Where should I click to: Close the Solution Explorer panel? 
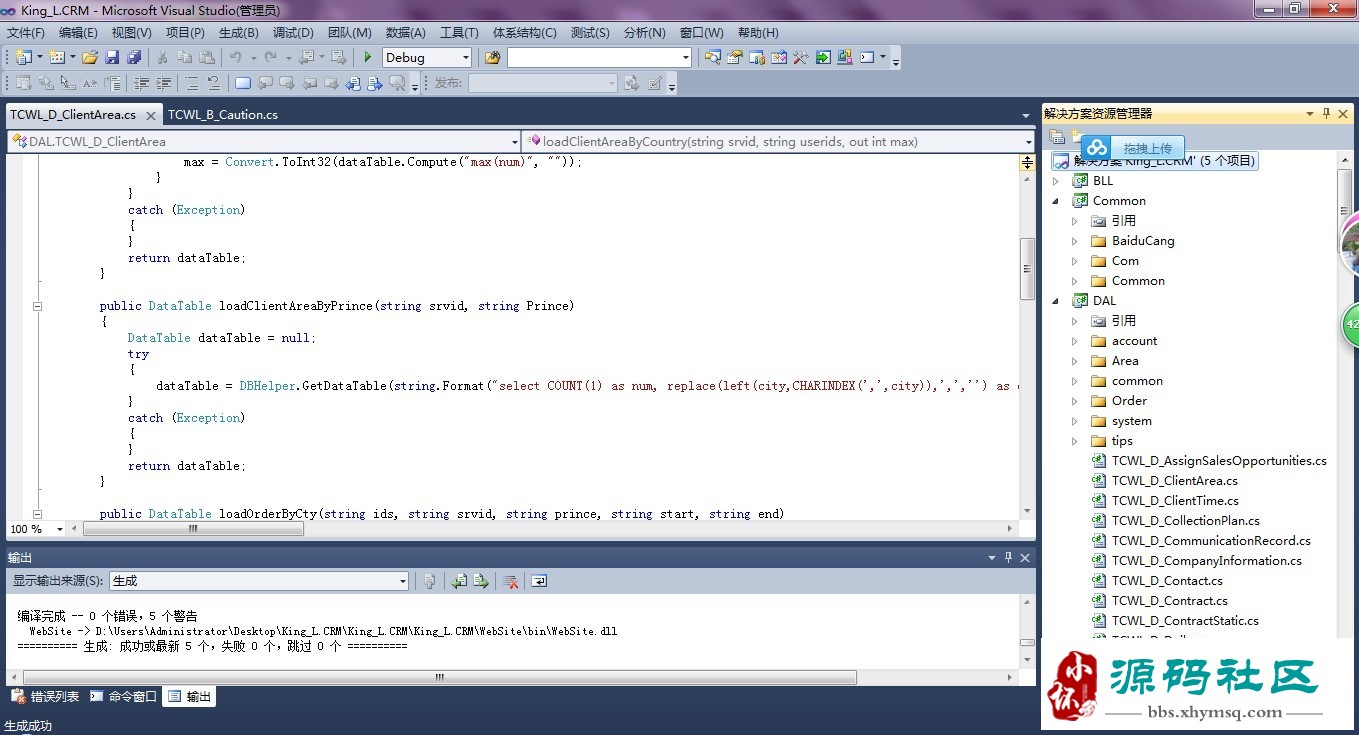[x=1345, y=114]
